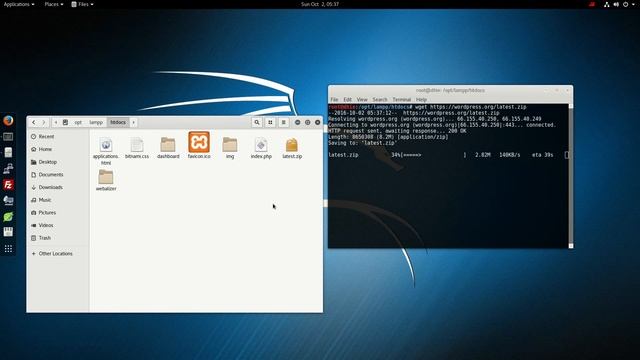Image resolution: width=640 pixels, height=360 pixels.
Task: Open the img folder
Action: (x=230, y=148)
